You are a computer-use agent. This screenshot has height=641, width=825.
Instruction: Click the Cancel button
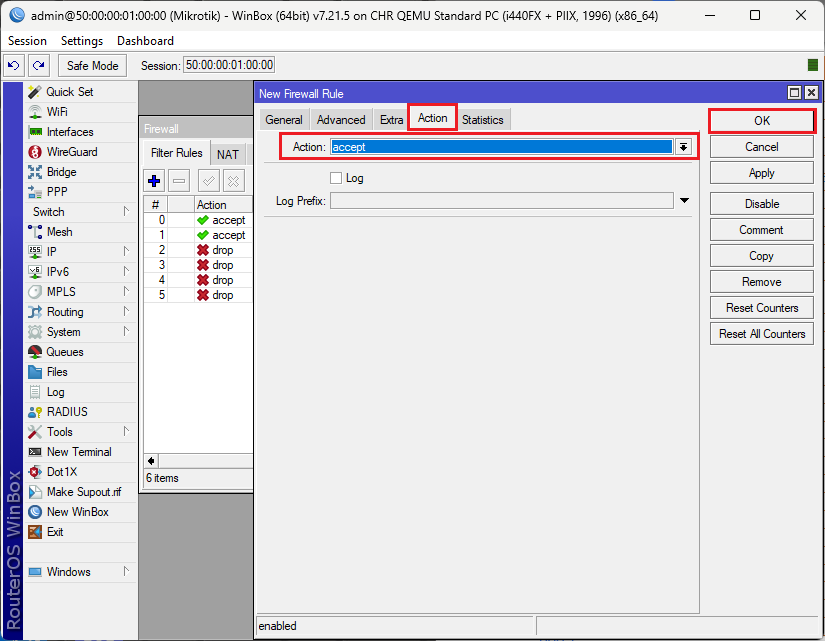[x=762, y=147]
